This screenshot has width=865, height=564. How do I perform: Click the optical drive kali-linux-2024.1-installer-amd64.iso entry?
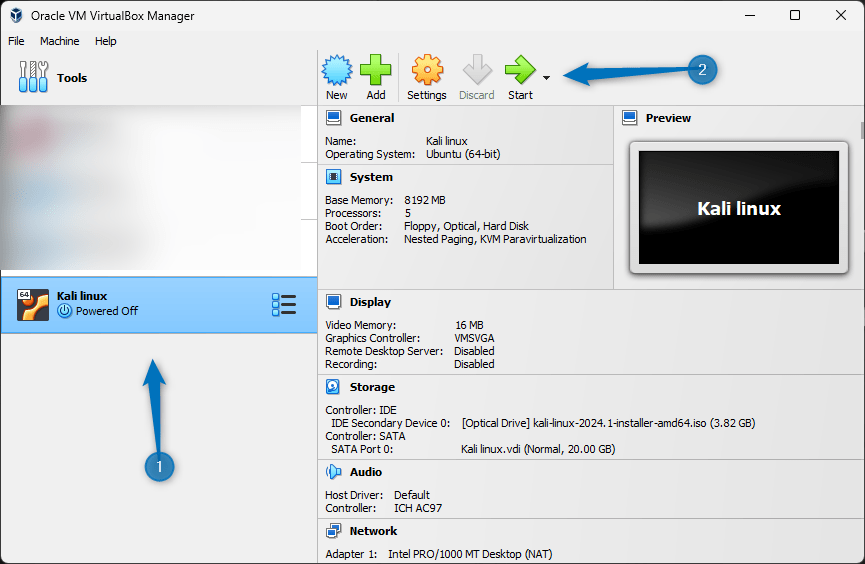[608, 423]
